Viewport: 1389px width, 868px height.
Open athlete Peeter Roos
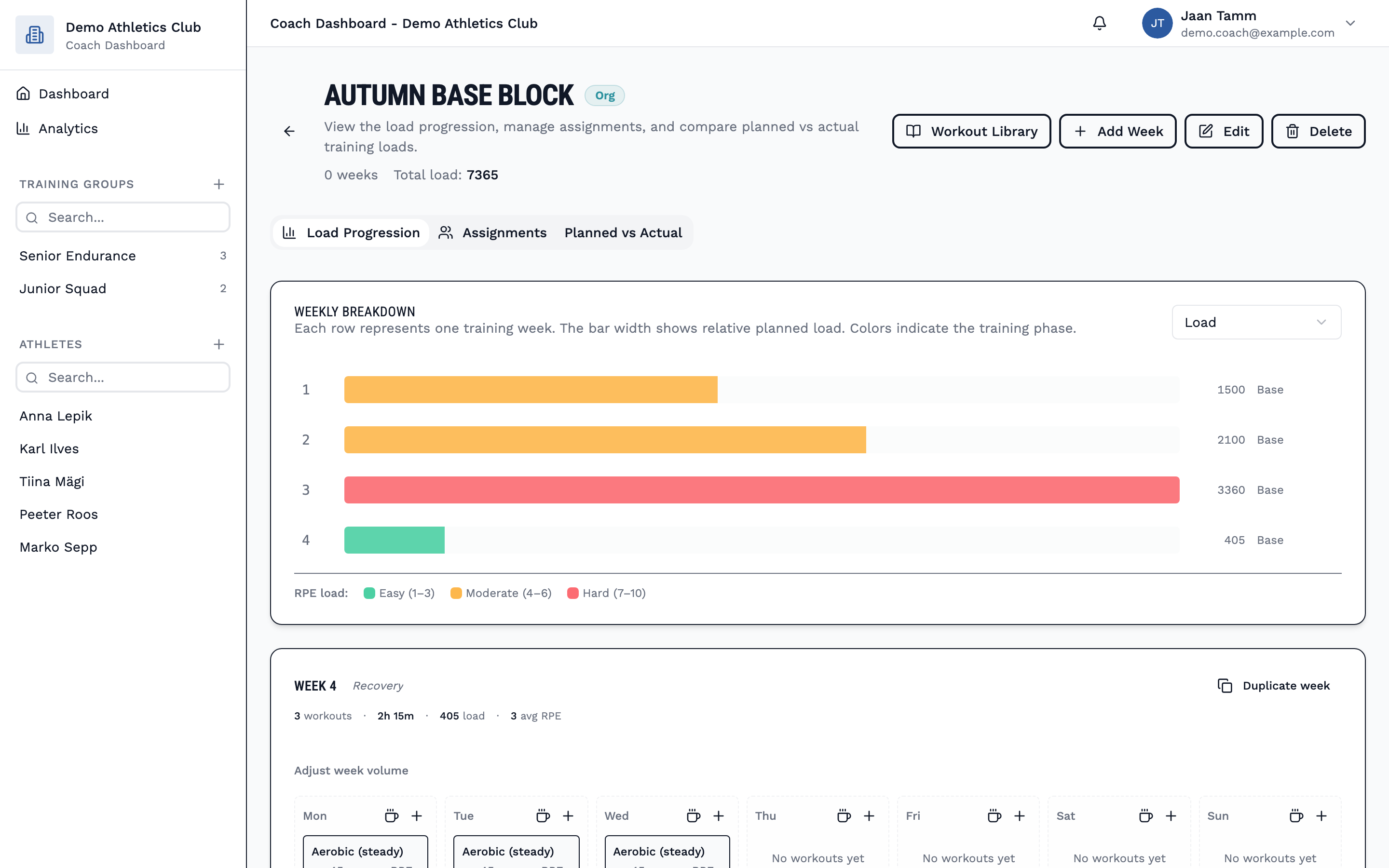coord(123,515)
